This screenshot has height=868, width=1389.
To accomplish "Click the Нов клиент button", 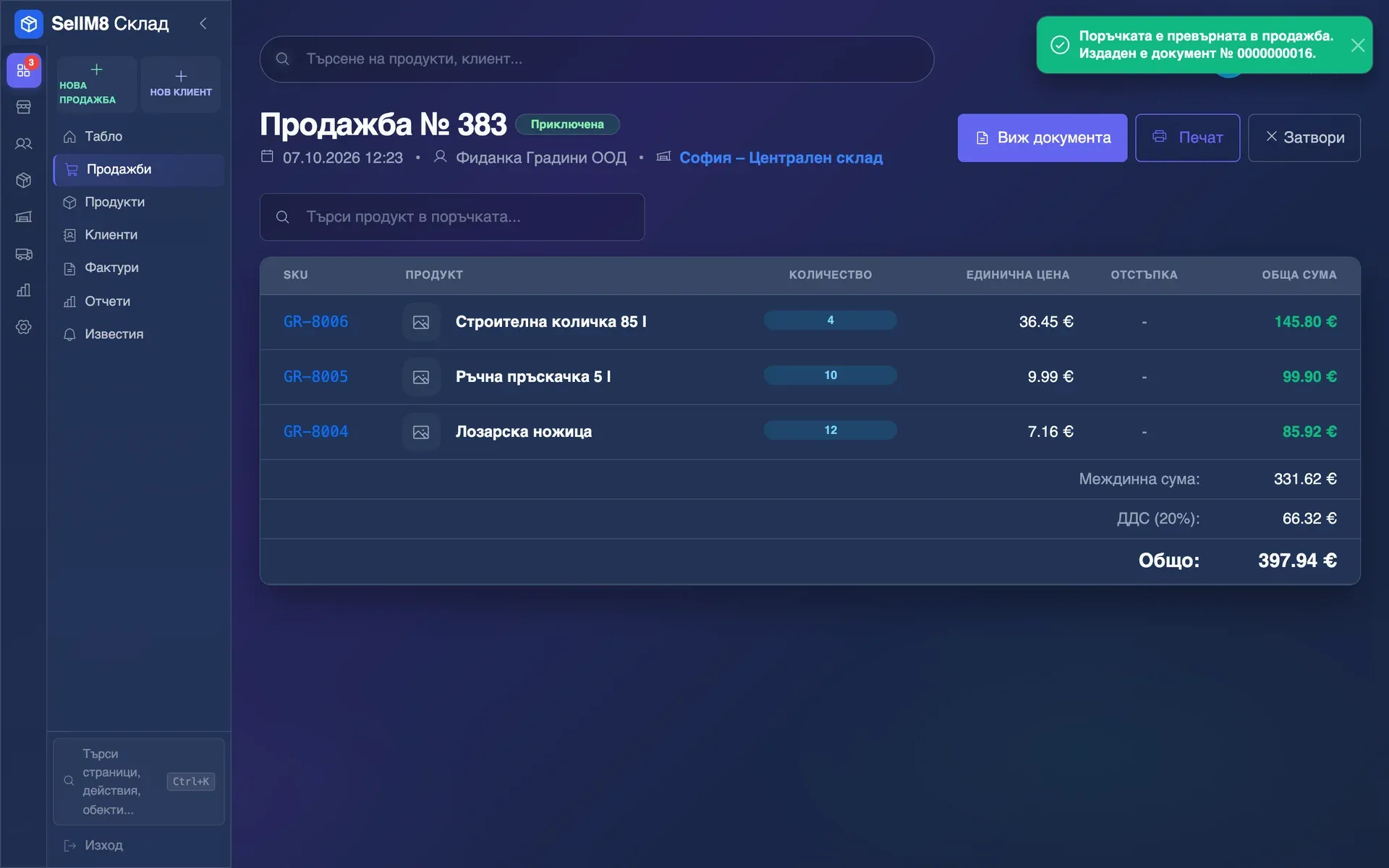I will tap(181, 84).
